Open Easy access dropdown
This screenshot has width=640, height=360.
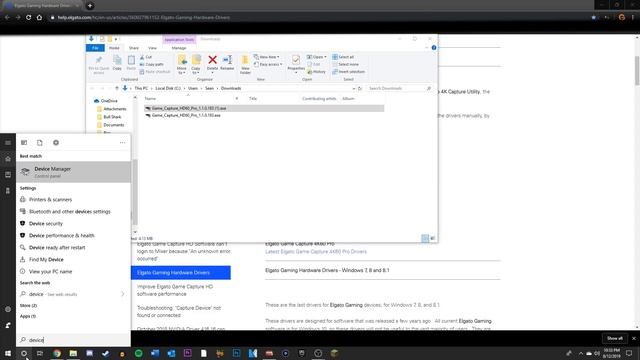pos(268,64)
